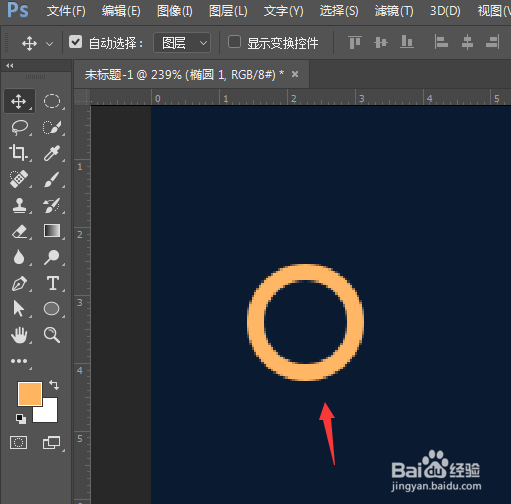Select the Crop tool
Image resolution: width=511 pixels, height=504 pixels.
point(19,153)
